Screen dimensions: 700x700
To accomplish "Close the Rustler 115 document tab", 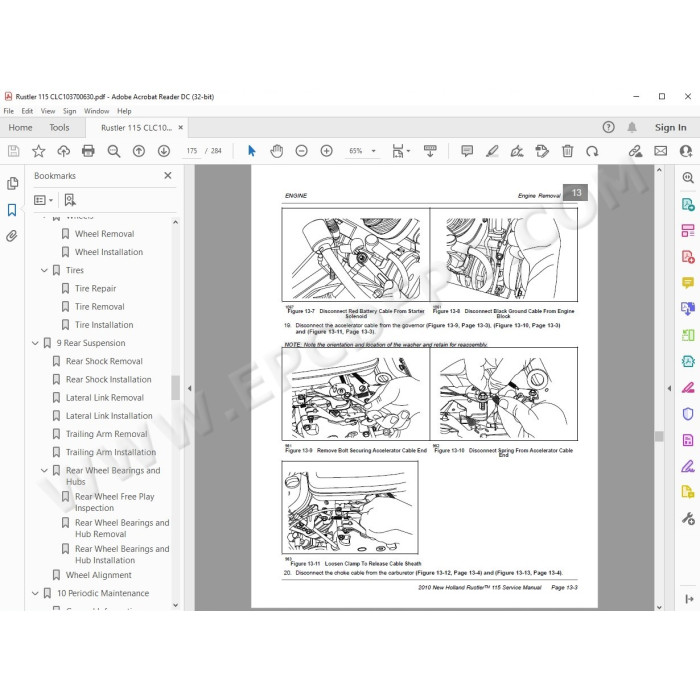I will coord(180,128).
